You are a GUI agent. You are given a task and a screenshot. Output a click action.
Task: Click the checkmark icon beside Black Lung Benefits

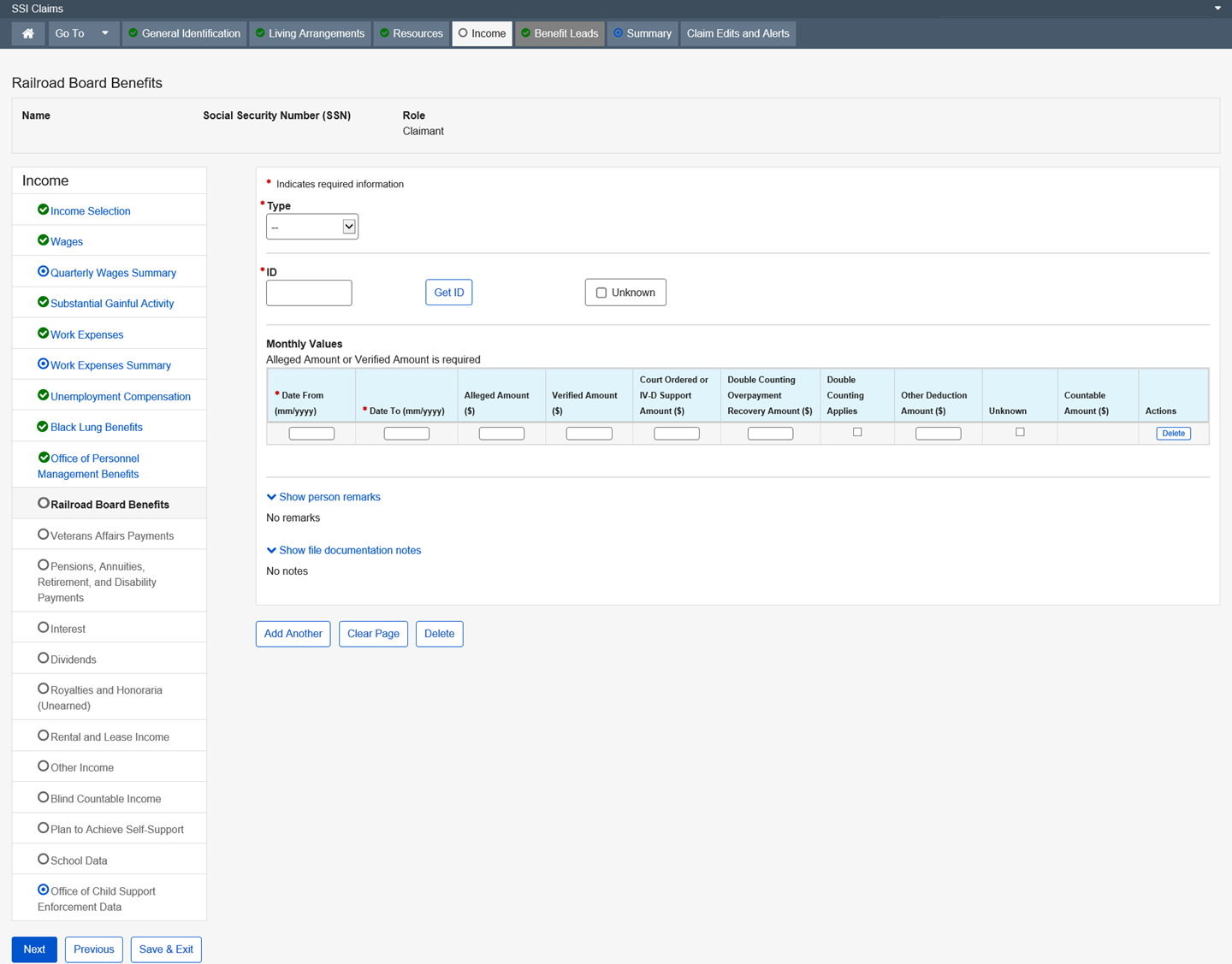(x=43, y=426)
